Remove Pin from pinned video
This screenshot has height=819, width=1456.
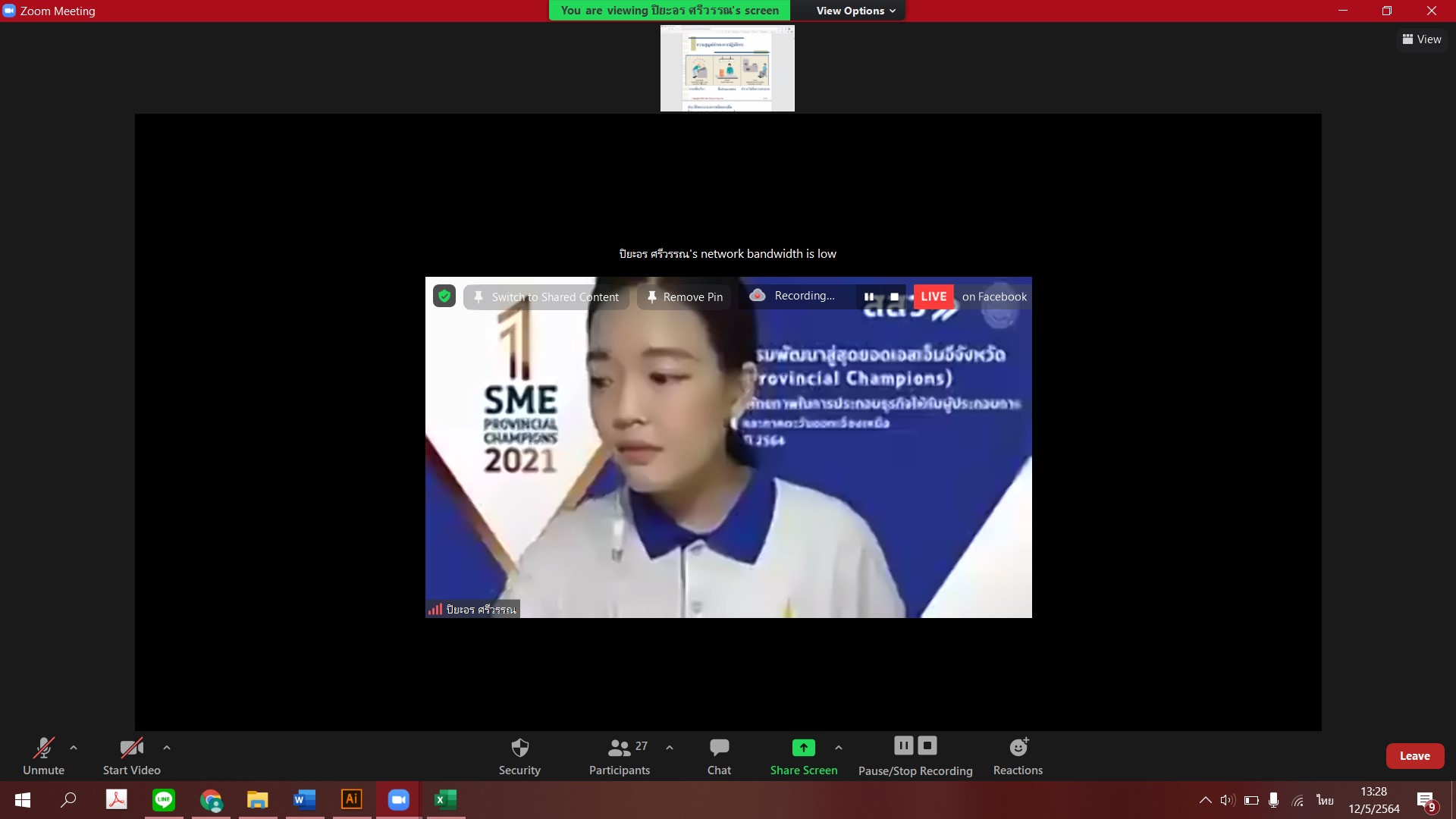pos(684,297)
